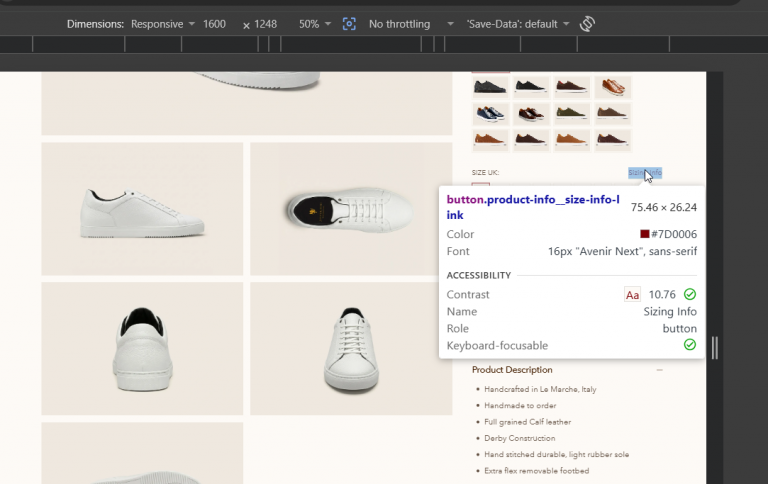Viewport: 768px width, 484px height.
Task: Click 'Hand stitched durable, light rubber sole' bullet
Action: (556, 454)
